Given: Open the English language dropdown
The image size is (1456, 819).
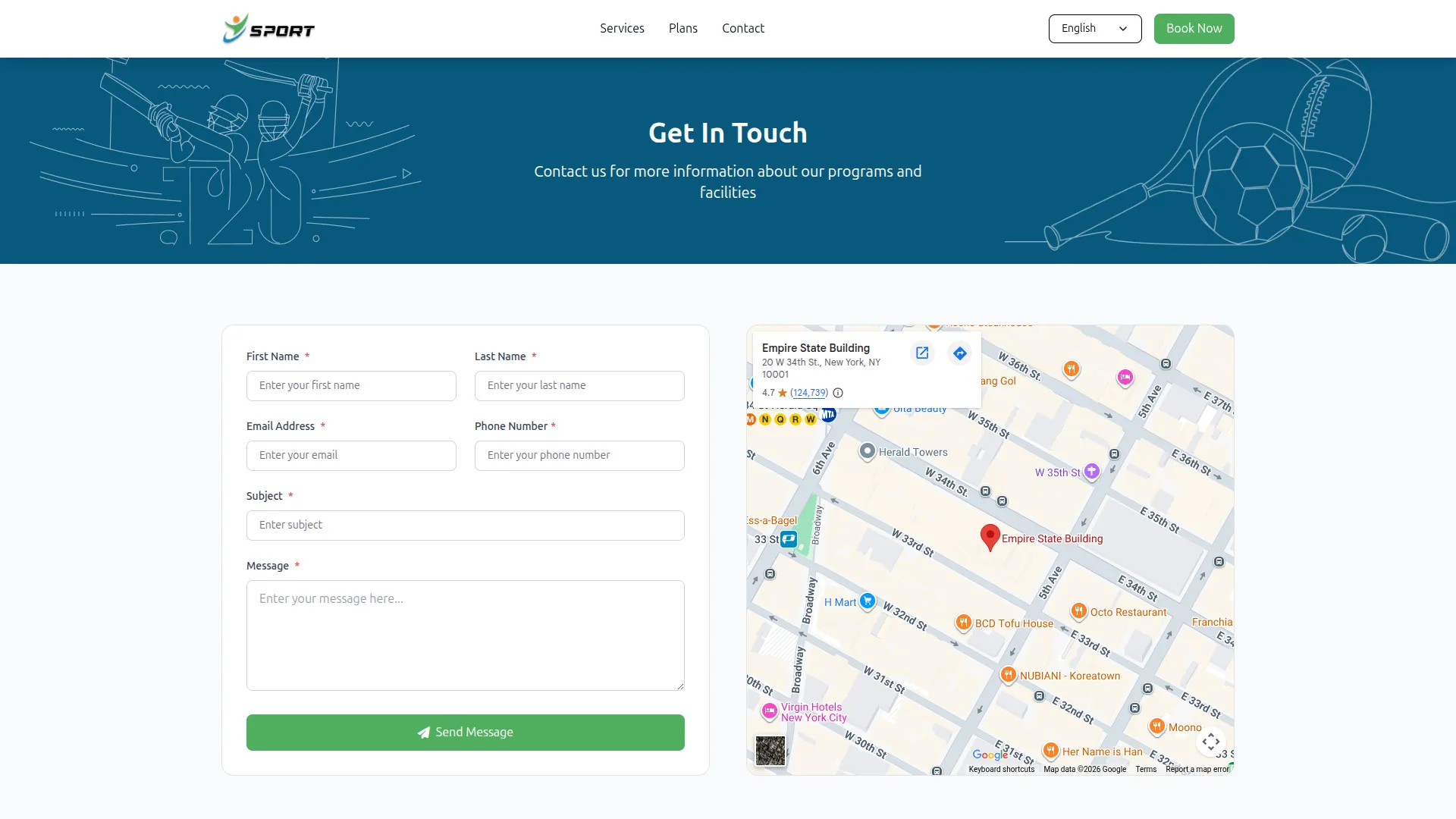Looking at the screenshot, I should [1094, 29].
